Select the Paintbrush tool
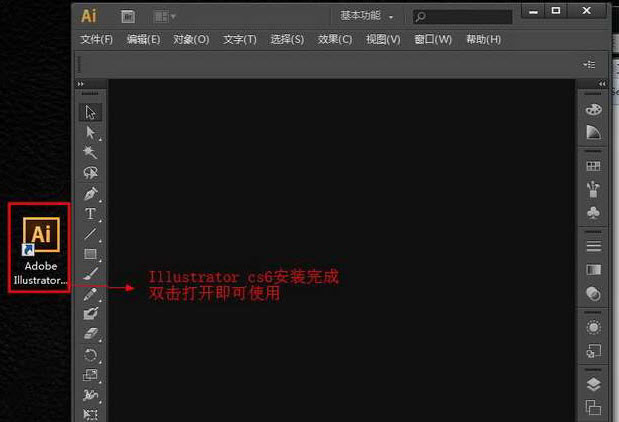Screen dimensions: 619x422 tap(90, 274)
